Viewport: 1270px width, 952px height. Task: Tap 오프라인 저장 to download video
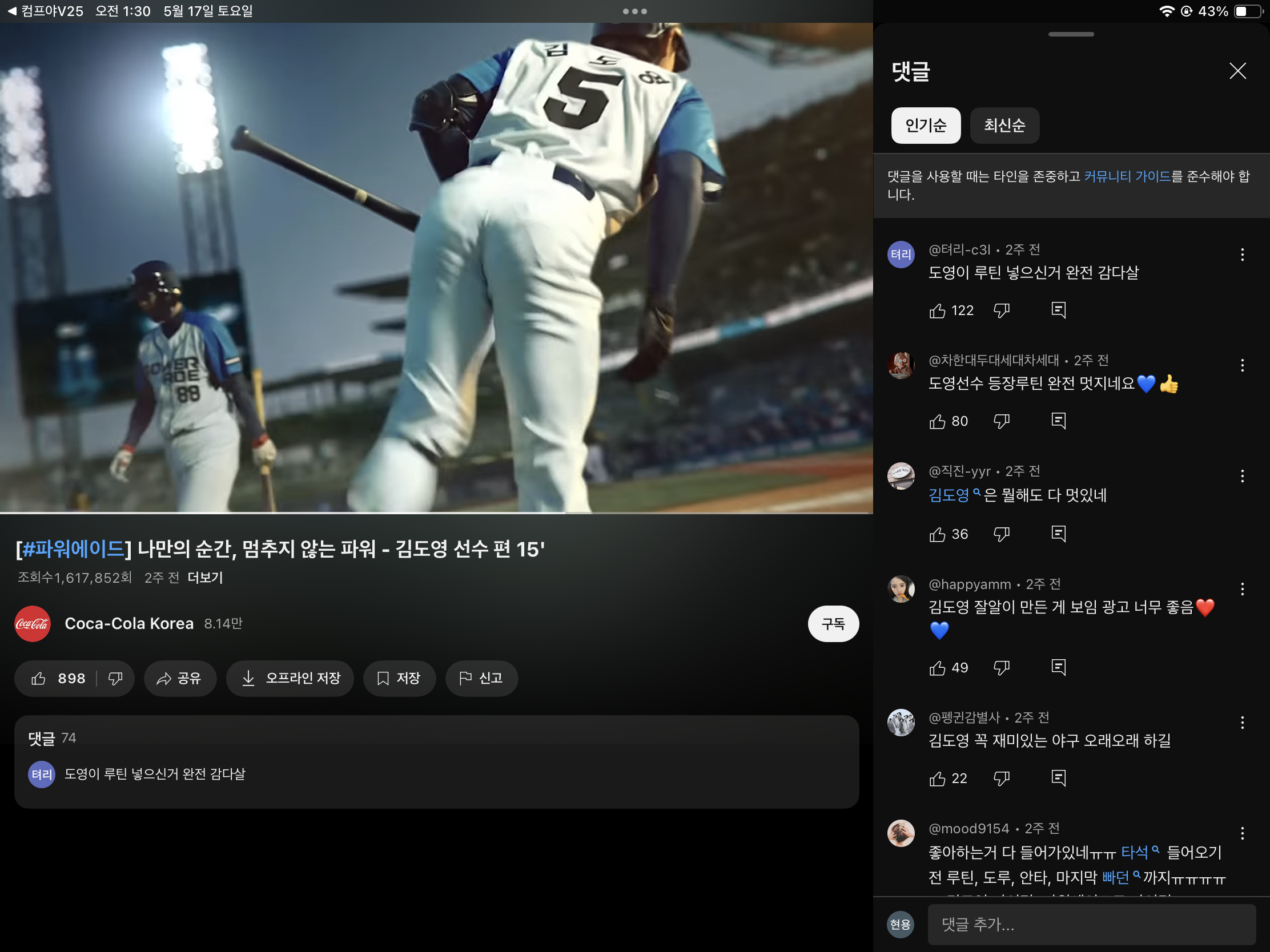click(x=290, y=678)
